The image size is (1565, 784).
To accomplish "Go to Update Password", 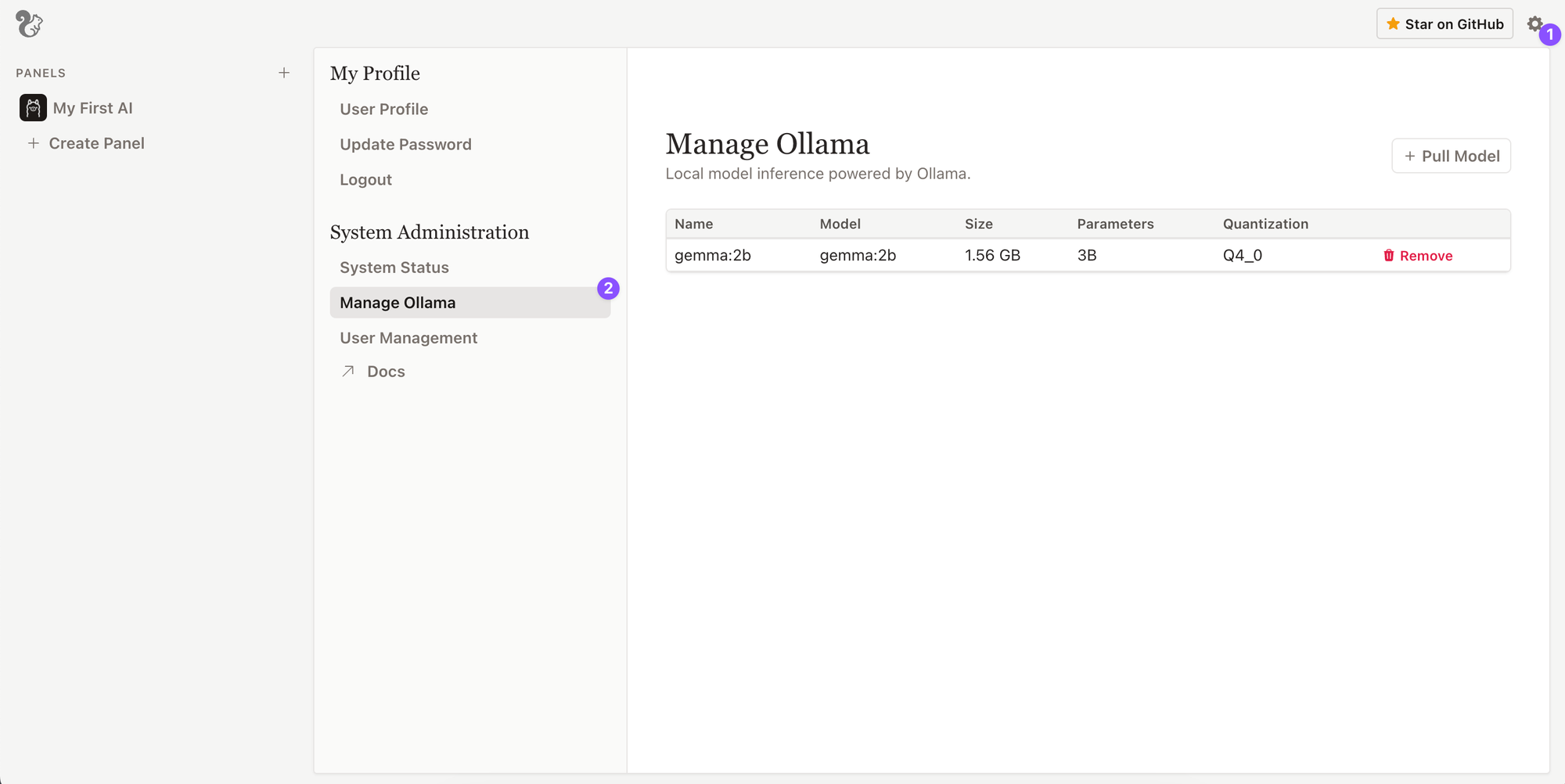I will pyautogui.click(x=405, y=145).
